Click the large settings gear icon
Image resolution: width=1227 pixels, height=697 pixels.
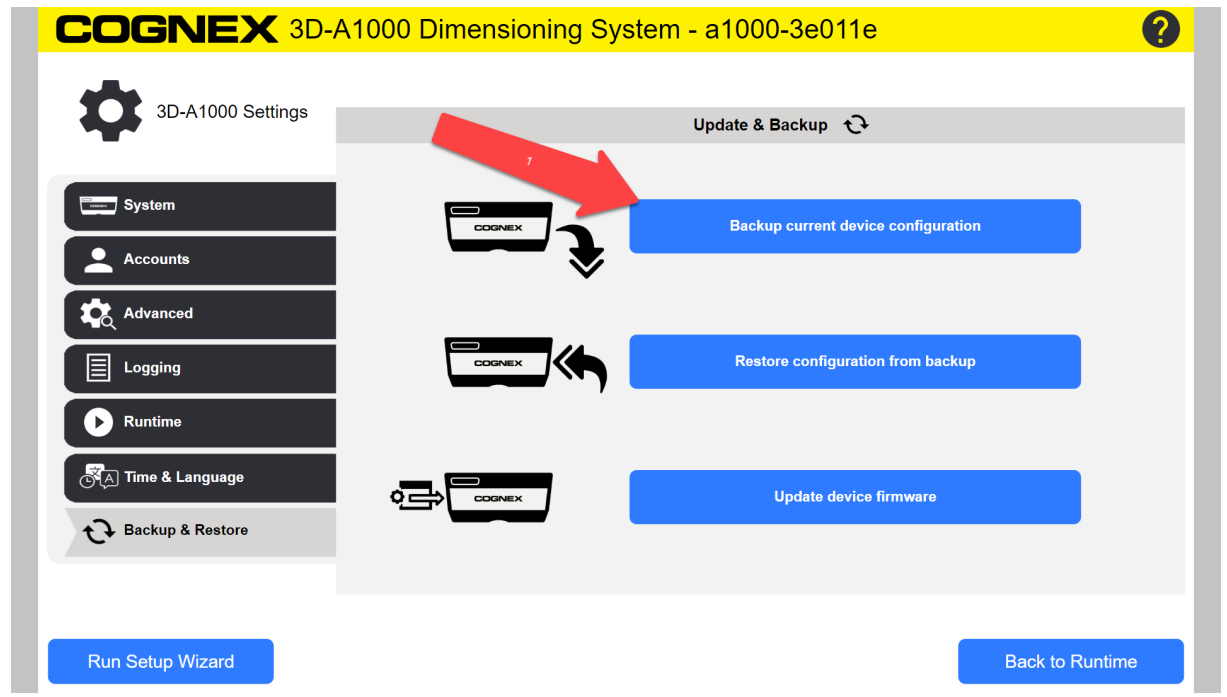111,111
